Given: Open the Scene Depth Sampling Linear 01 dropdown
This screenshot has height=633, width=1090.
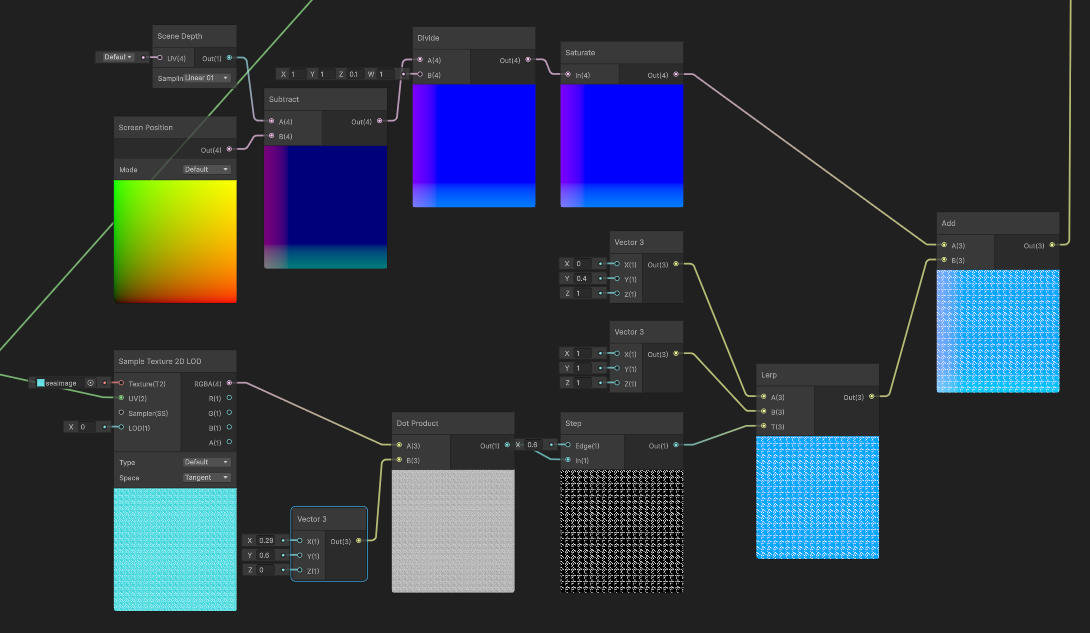Looking at the screenshot, I should (207, 78).
